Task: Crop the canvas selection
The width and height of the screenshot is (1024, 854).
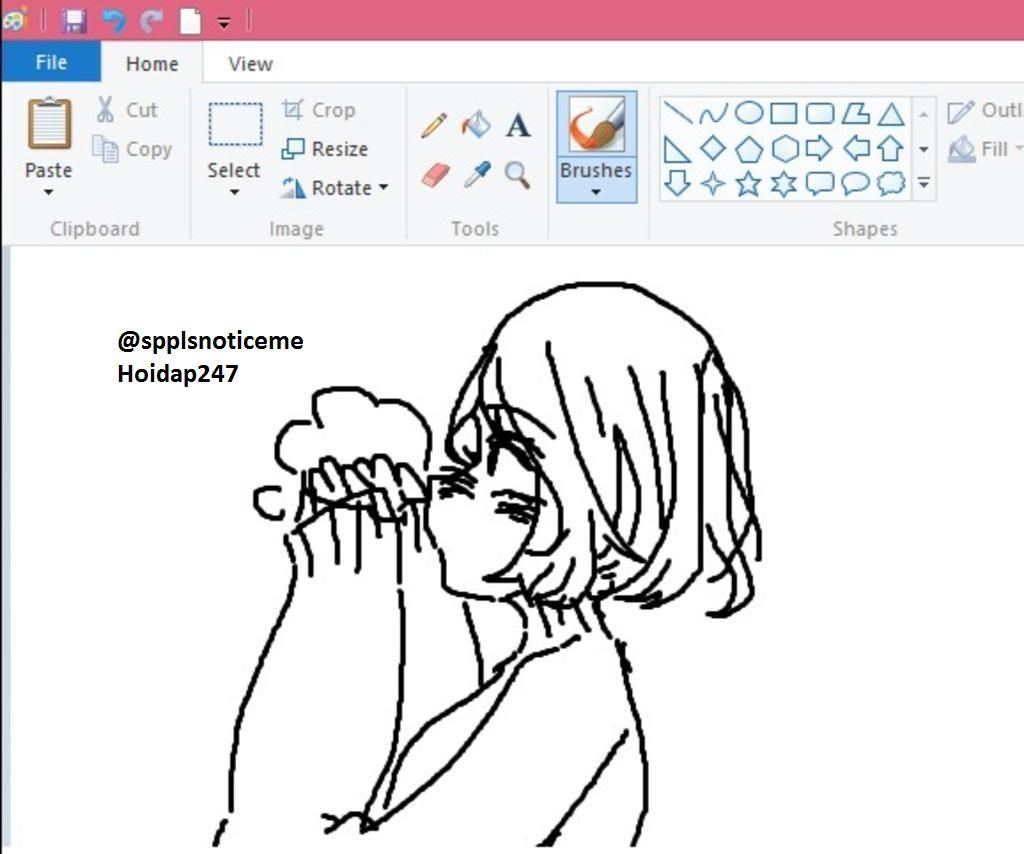Action: pyautogui.click(x=330, y=109)
